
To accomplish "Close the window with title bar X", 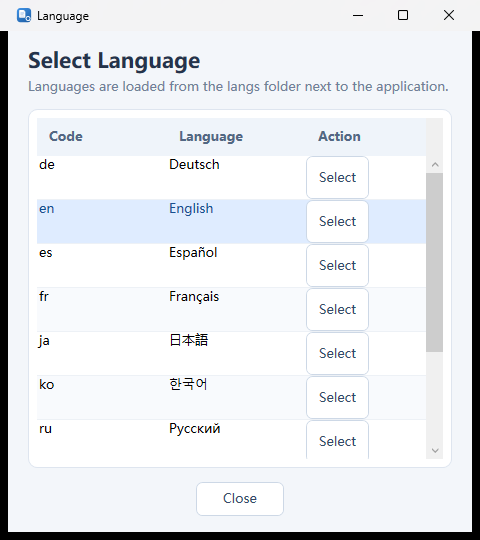I will (x=449, y=15).
